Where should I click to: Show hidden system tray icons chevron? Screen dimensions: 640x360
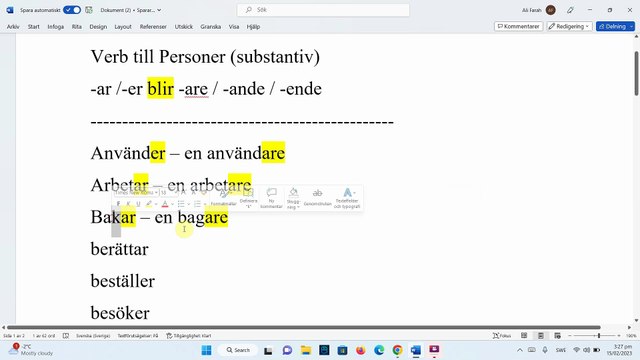520,350
